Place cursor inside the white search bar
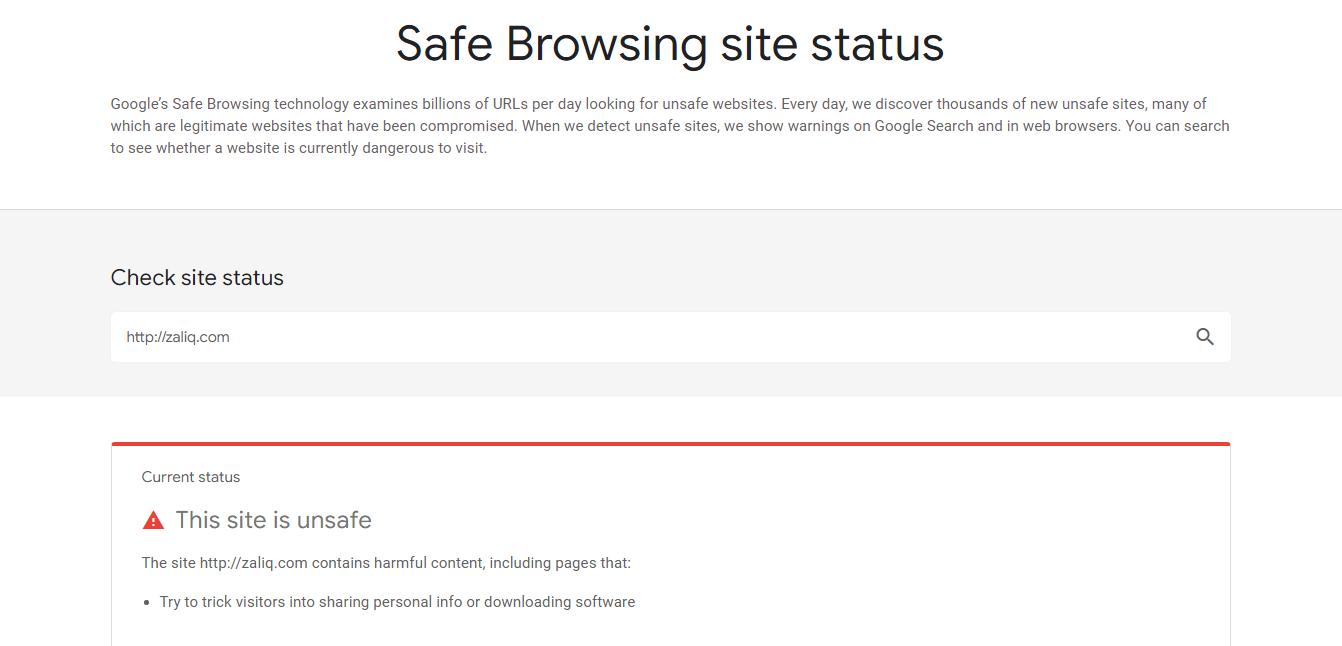The image size is (1342, 646). pyautogui.click(x=500, y=337)
